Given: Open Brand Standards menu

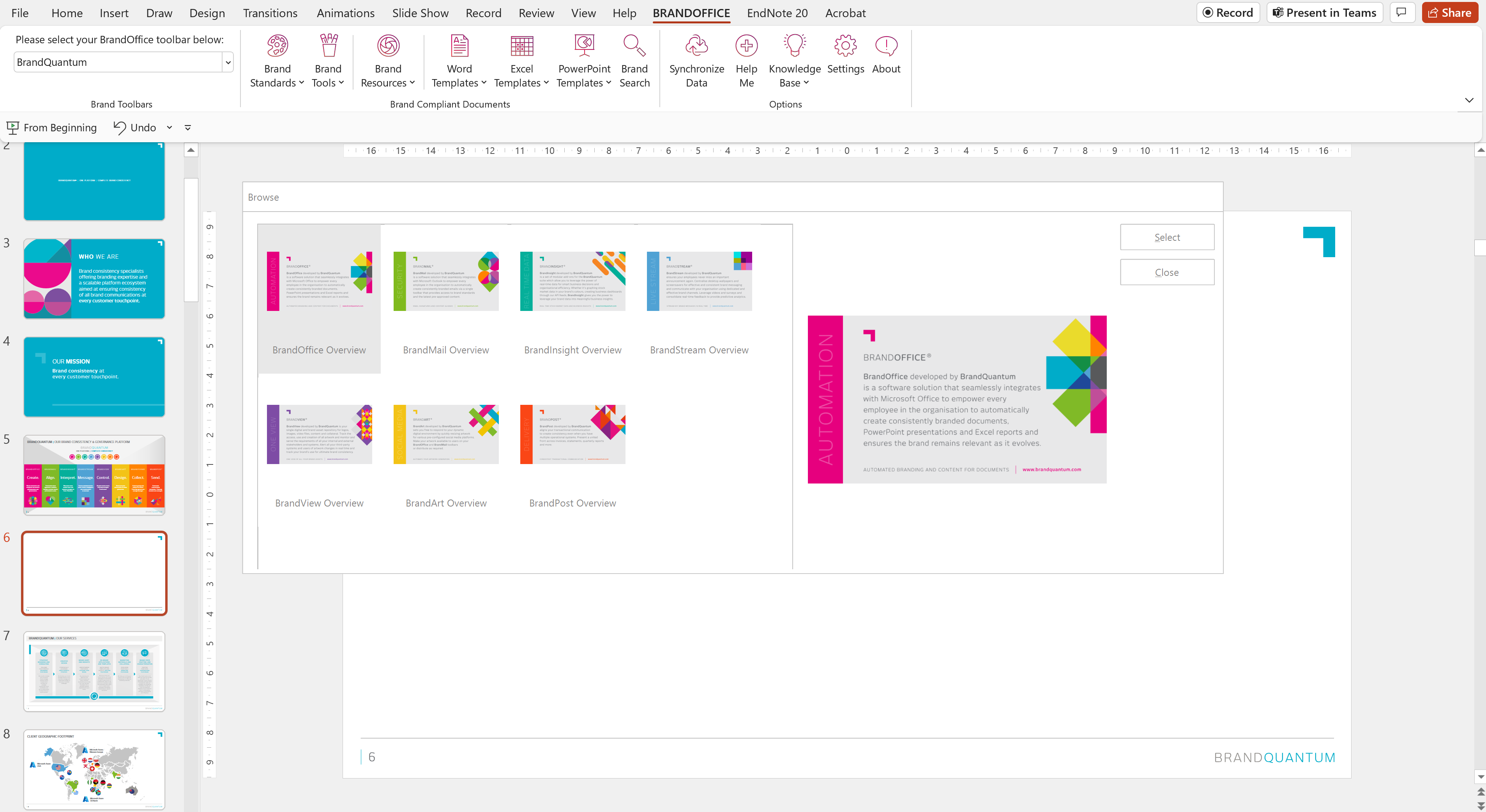Looking at the screenshot, I should pos(277,61).
